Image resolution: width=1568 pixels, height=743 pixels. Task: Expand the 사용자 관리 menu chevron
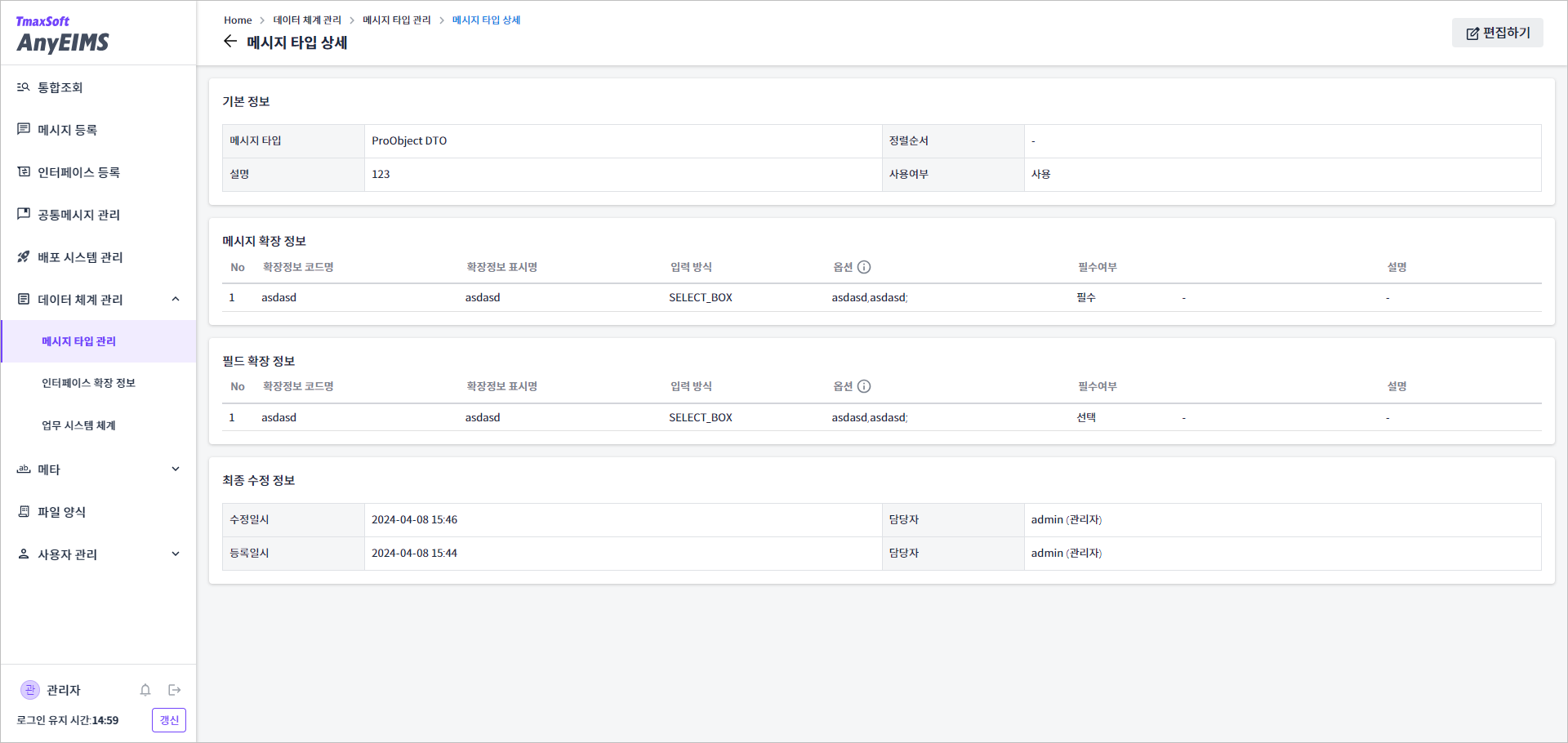pos(176,554)
